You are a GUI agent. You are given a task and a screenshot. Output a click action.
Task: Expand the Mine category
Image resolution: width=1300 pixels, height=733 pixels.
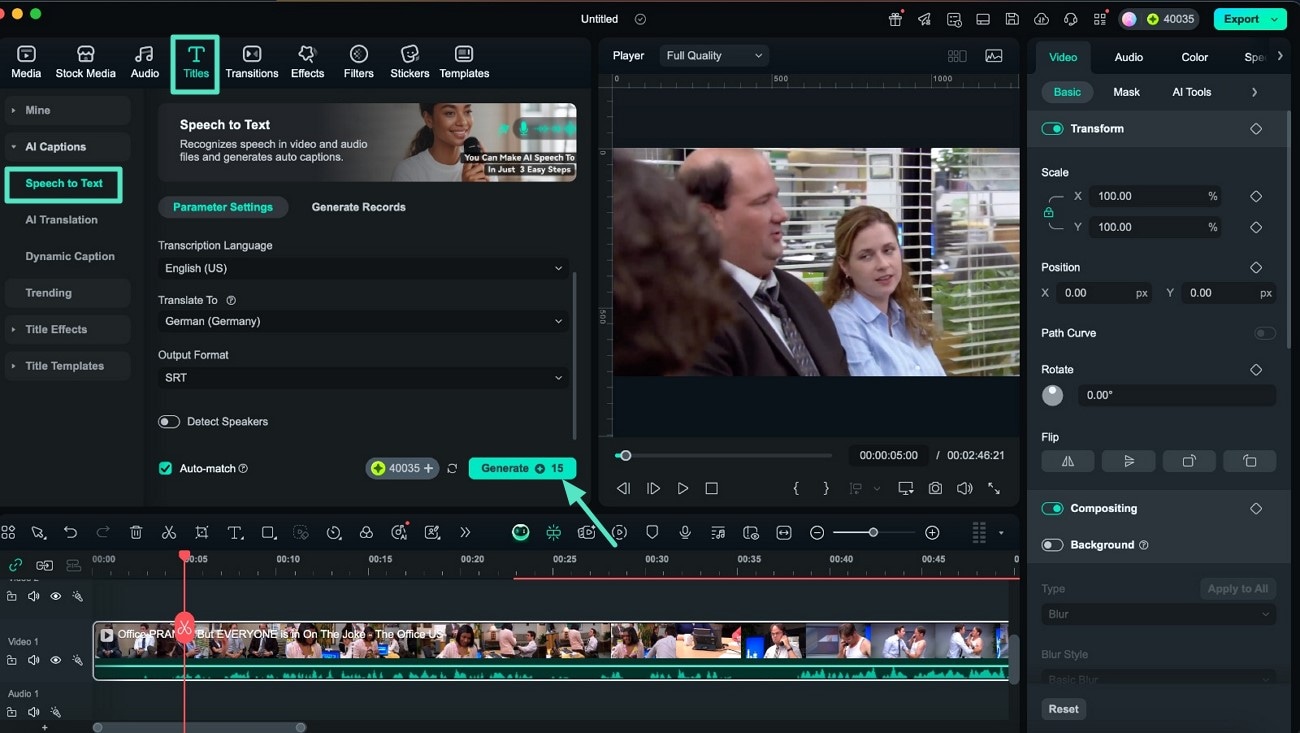click(x=67, y=110)
